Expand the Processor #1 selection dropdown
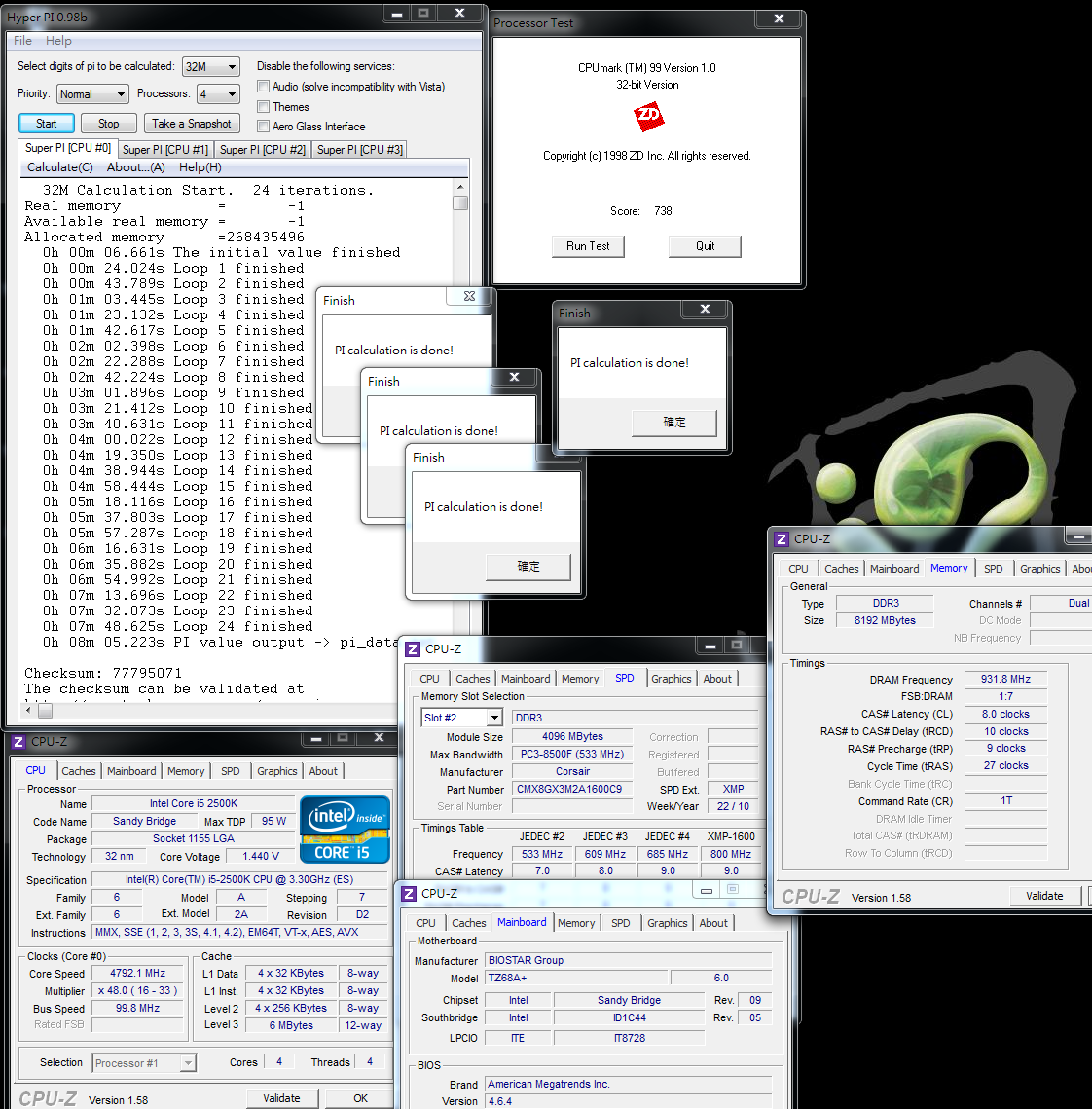The image size is (1092, 1109). [144, 1063]
